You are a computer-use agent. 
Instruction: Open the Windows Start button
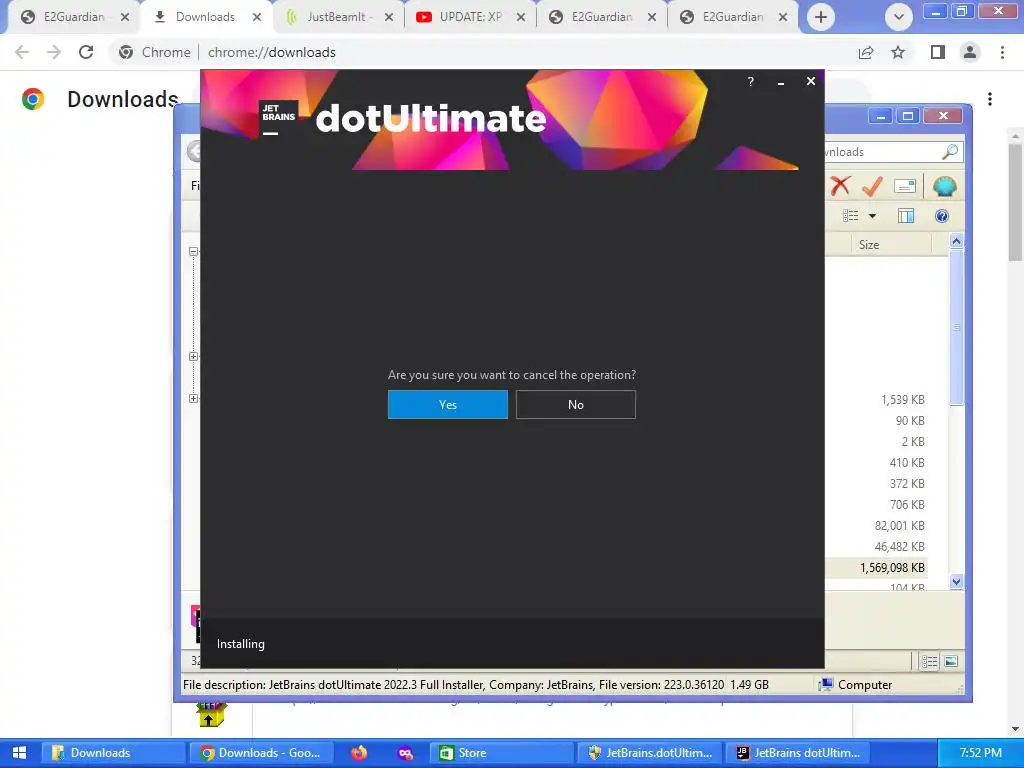pos(19,753)
